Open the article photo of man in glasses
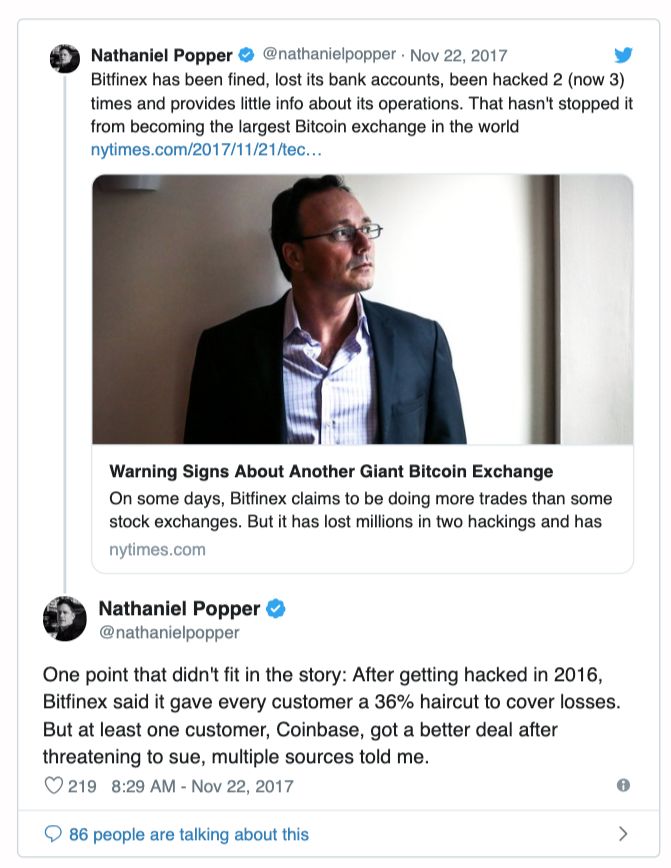 362,309
